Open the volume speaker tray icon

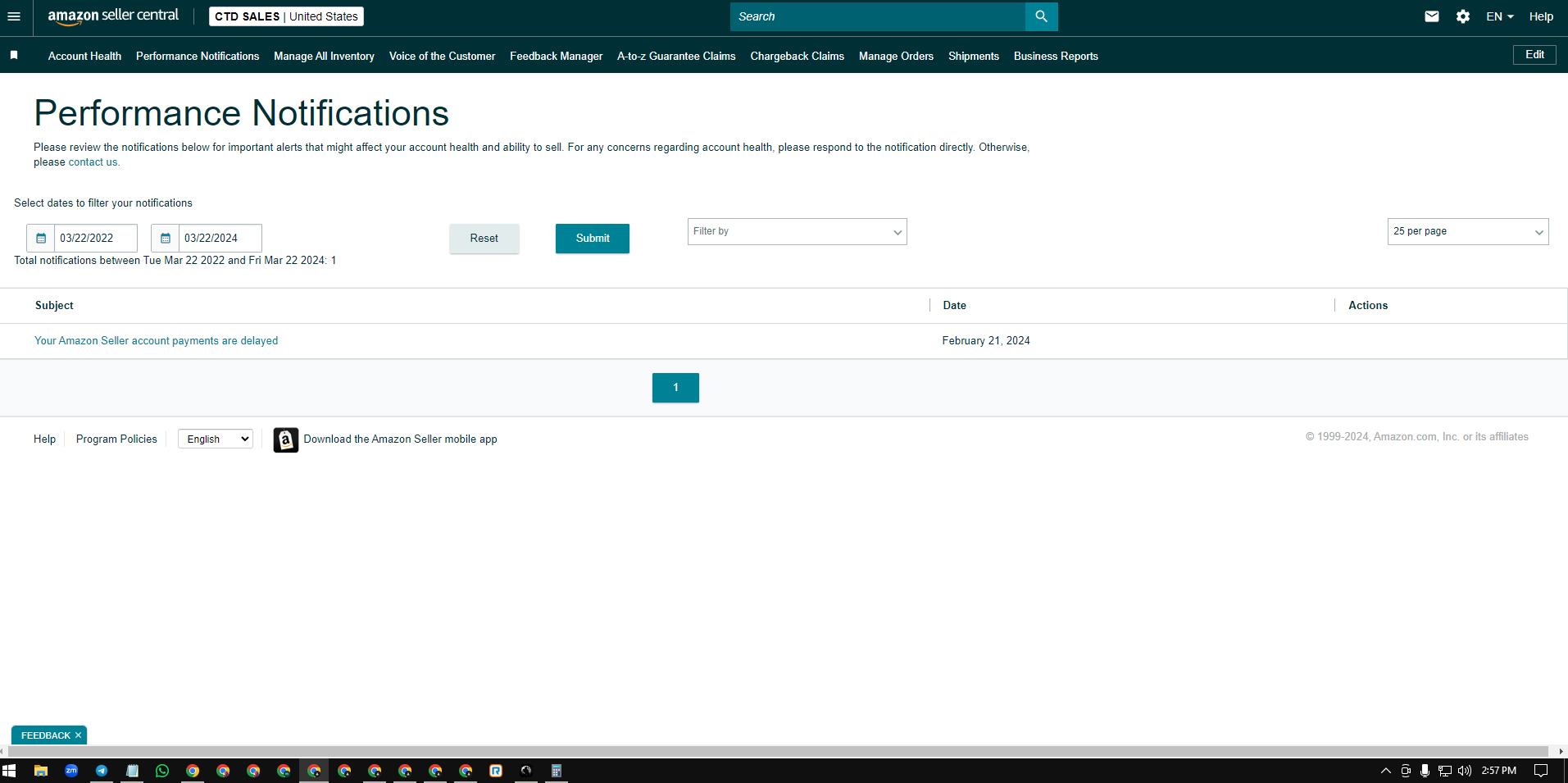[x=1465, y=771]
